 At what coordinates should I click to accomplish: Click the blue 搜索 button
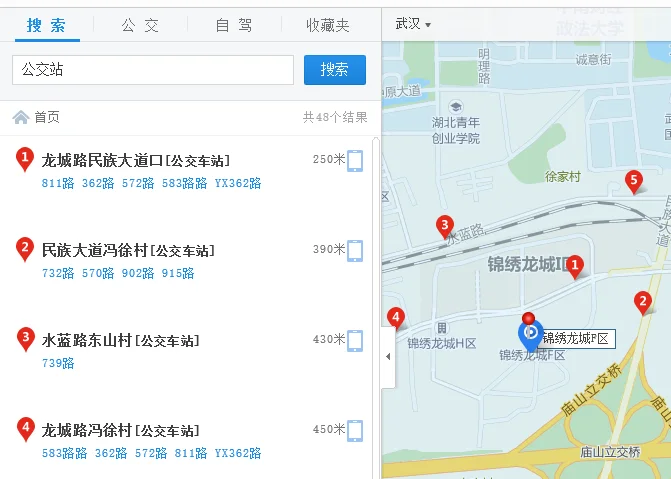(335, 70)
